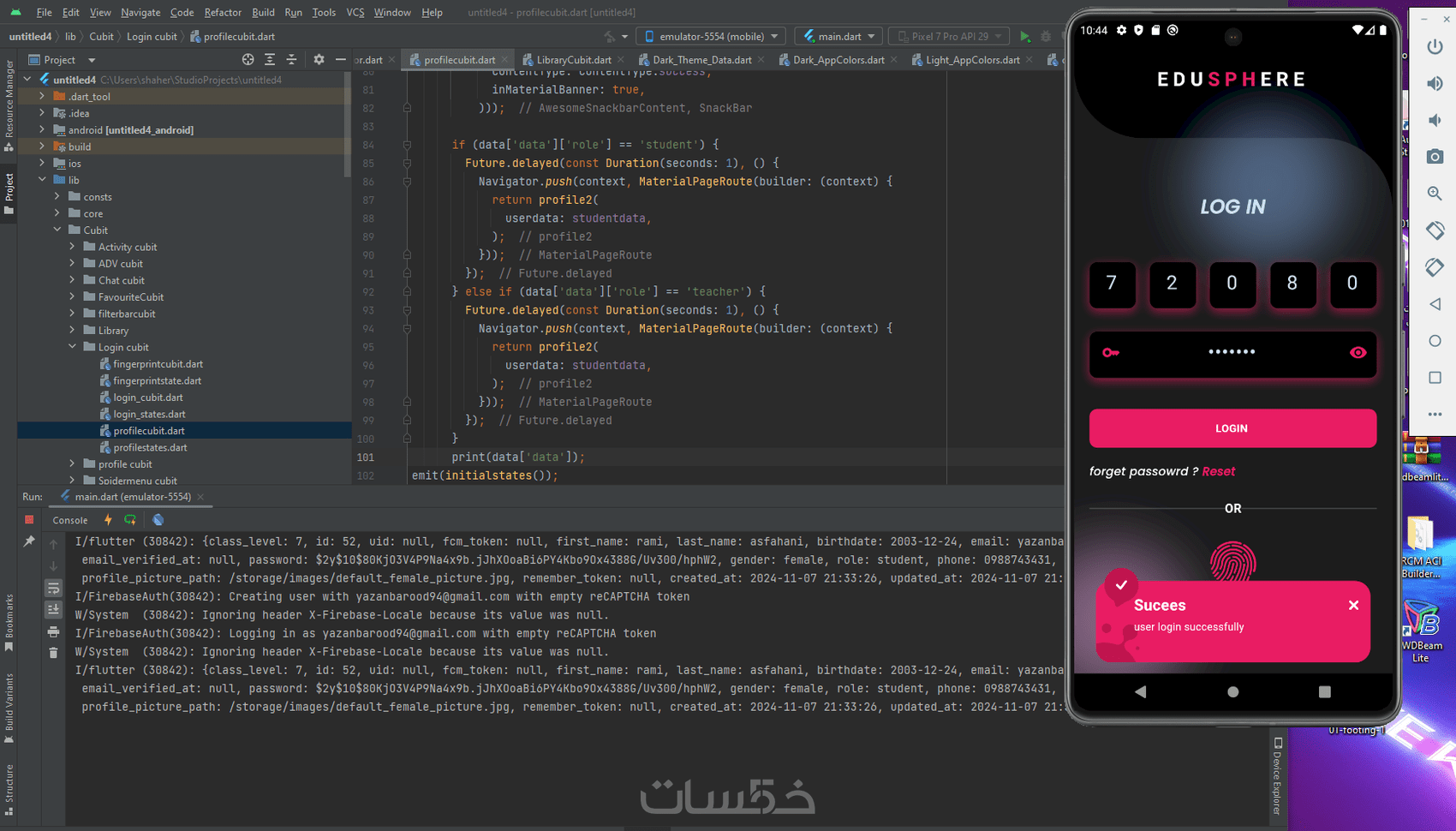1456x831 pixels.
Task: Click the pin tab icon in the Run panel
Action: click(x=29, y=541)
